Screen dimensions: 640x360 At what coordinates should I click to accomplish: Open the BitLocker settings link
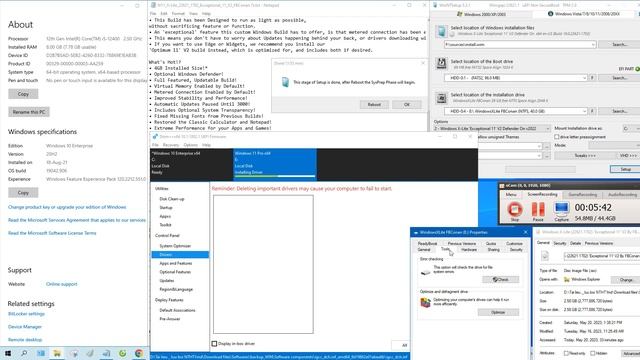26,314
